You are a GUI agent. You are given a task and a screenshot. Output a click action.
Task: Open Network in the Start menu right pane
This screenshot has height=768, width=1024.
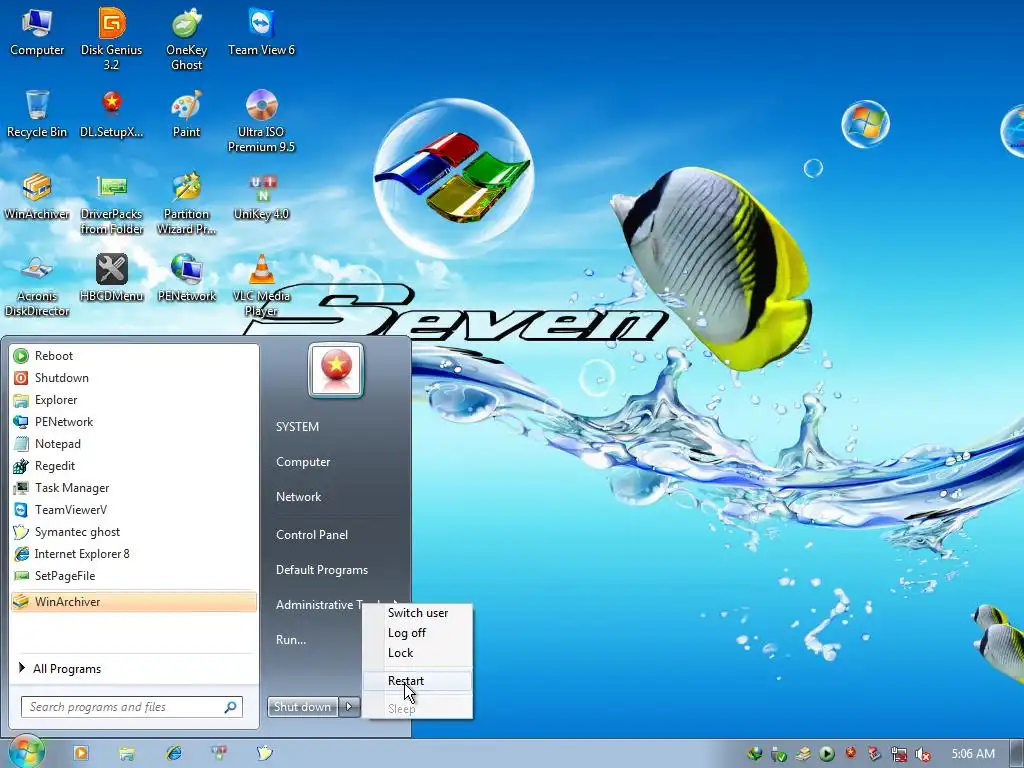coord(298,497)
